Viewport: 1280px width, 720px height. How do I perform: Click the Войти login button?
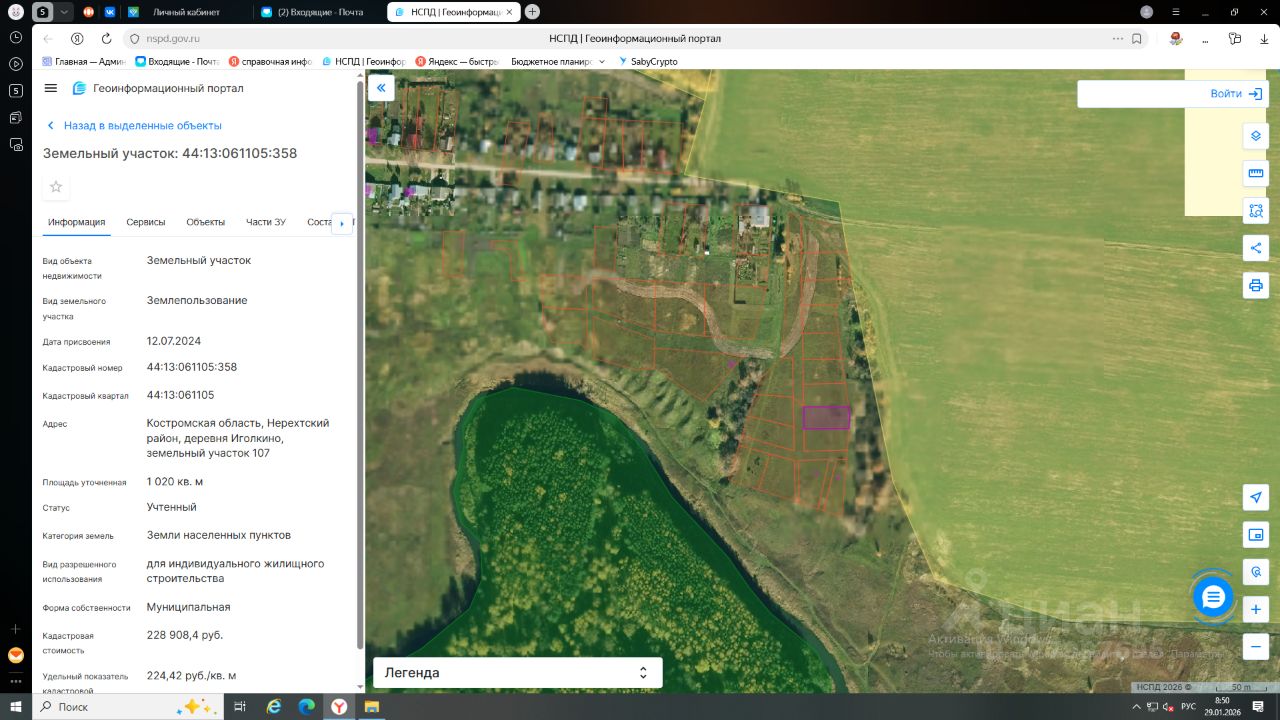pyautogui.click(x=1239, y=94)
